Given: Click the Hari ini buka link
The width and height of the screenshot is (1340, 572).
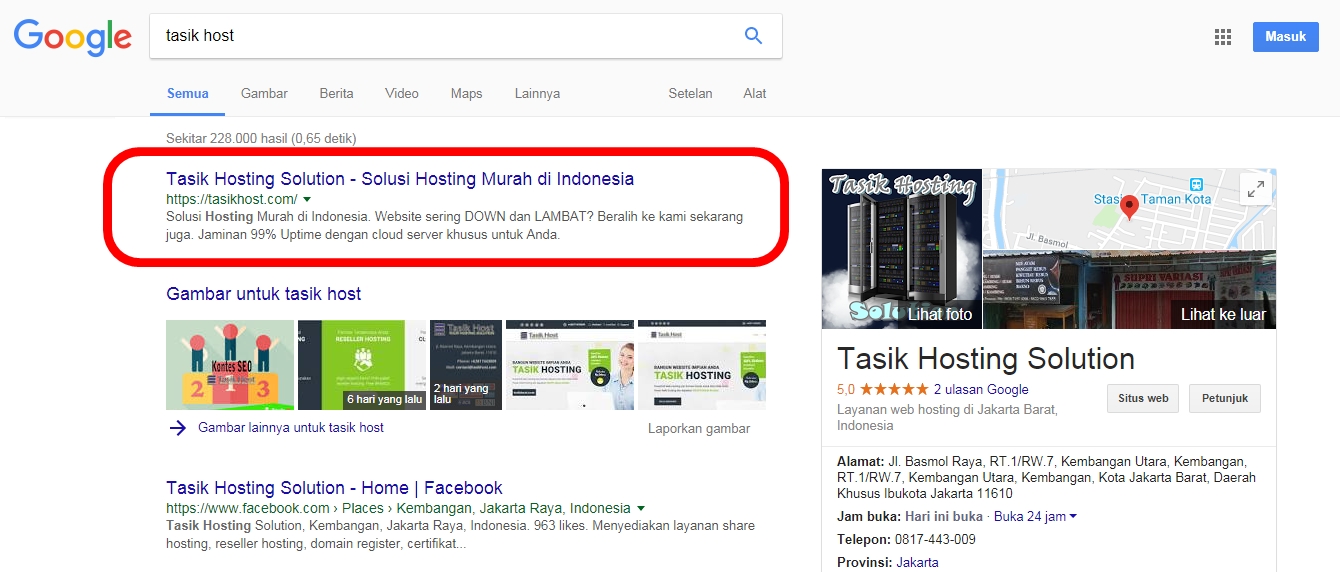Looking at the screenshot, I should pos(944,517).
